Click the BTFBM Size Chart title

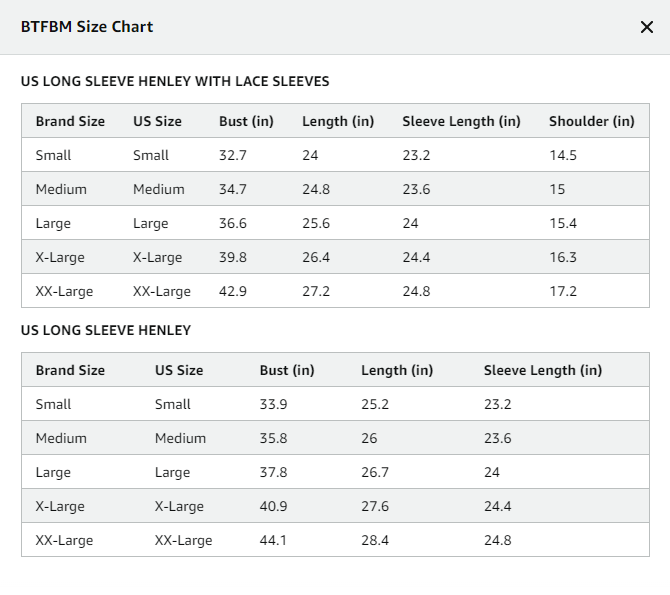point(87,27)
